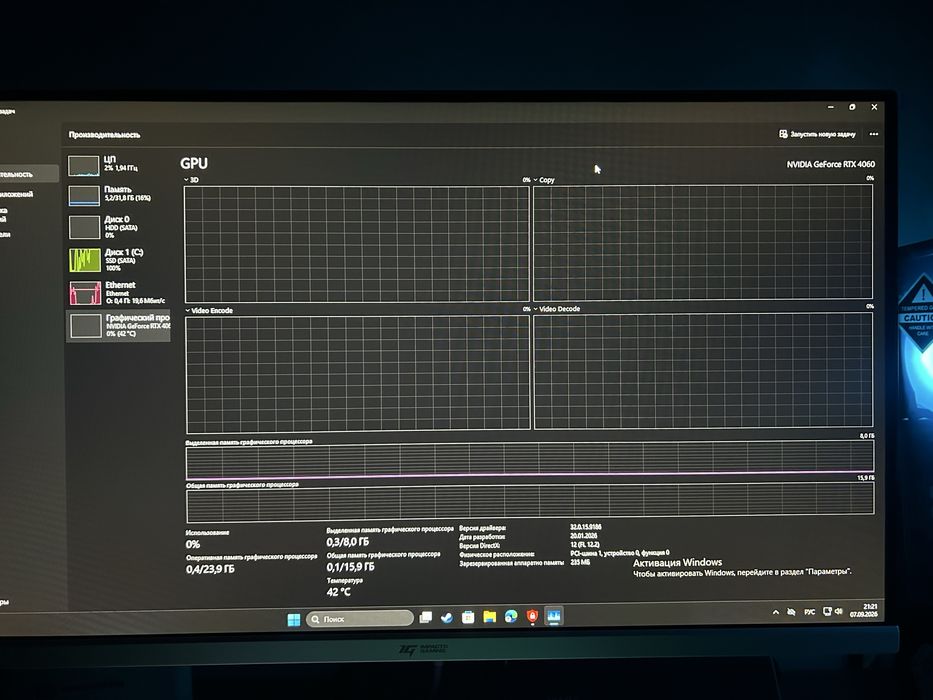Open Steam from the taskbar
The width and height of the screenshot is (933, 700).
[446, 618]
